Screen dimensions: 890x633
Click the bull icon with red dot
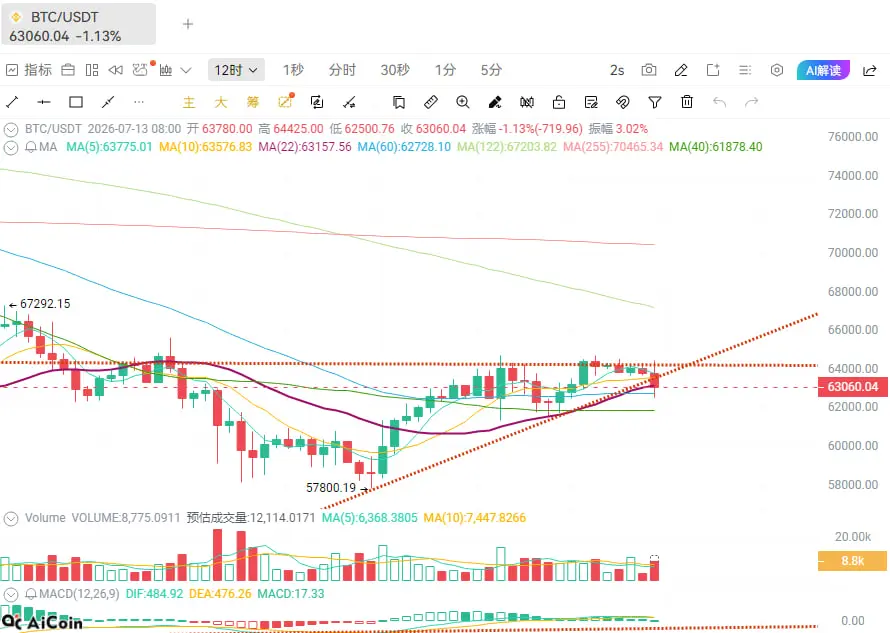tap(140, 69)
